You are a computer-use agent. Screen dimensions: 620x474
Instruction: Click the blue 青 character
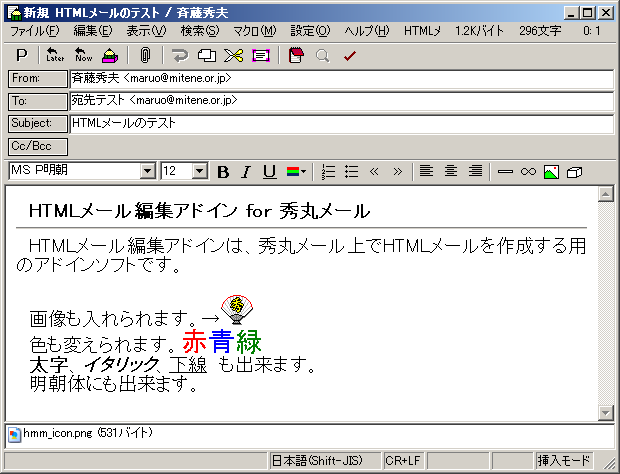point(221,341)
